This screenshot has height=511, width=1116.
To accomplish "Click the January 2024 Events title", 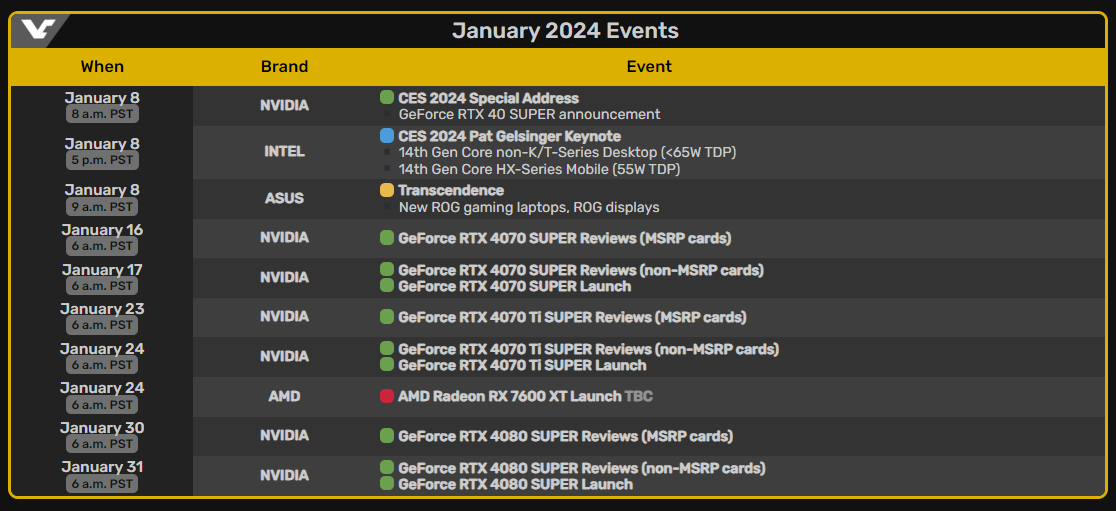I will [565, 31].
